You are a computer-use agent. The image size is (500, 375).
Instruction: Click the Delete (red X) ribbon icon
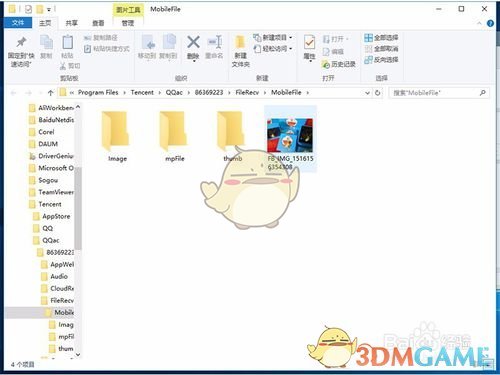[193, 43]
